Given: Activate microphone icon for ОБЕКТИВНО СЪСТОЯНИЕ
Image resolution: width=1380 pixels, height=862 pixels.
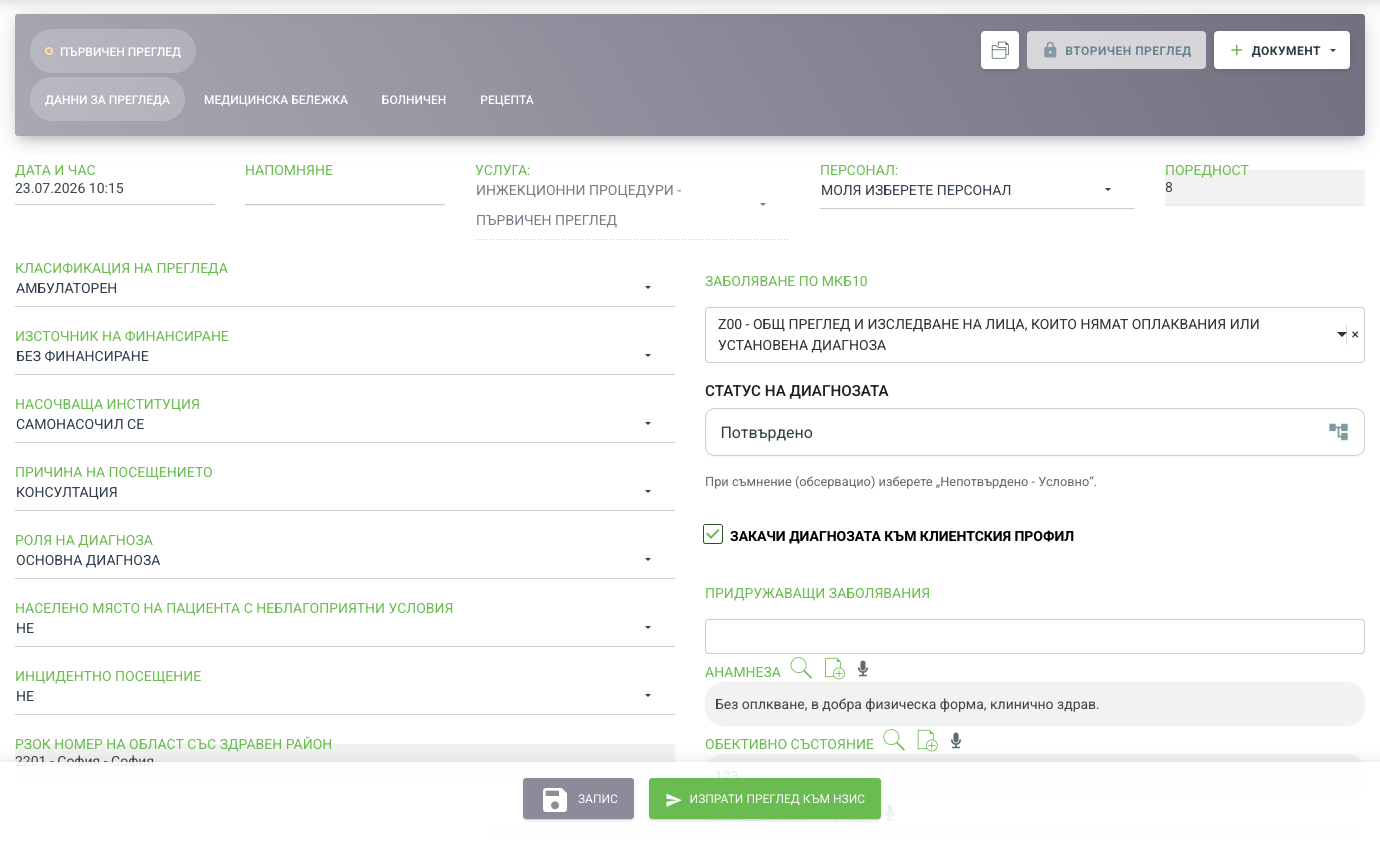Looking at the screenshot, I should point(956,741).
